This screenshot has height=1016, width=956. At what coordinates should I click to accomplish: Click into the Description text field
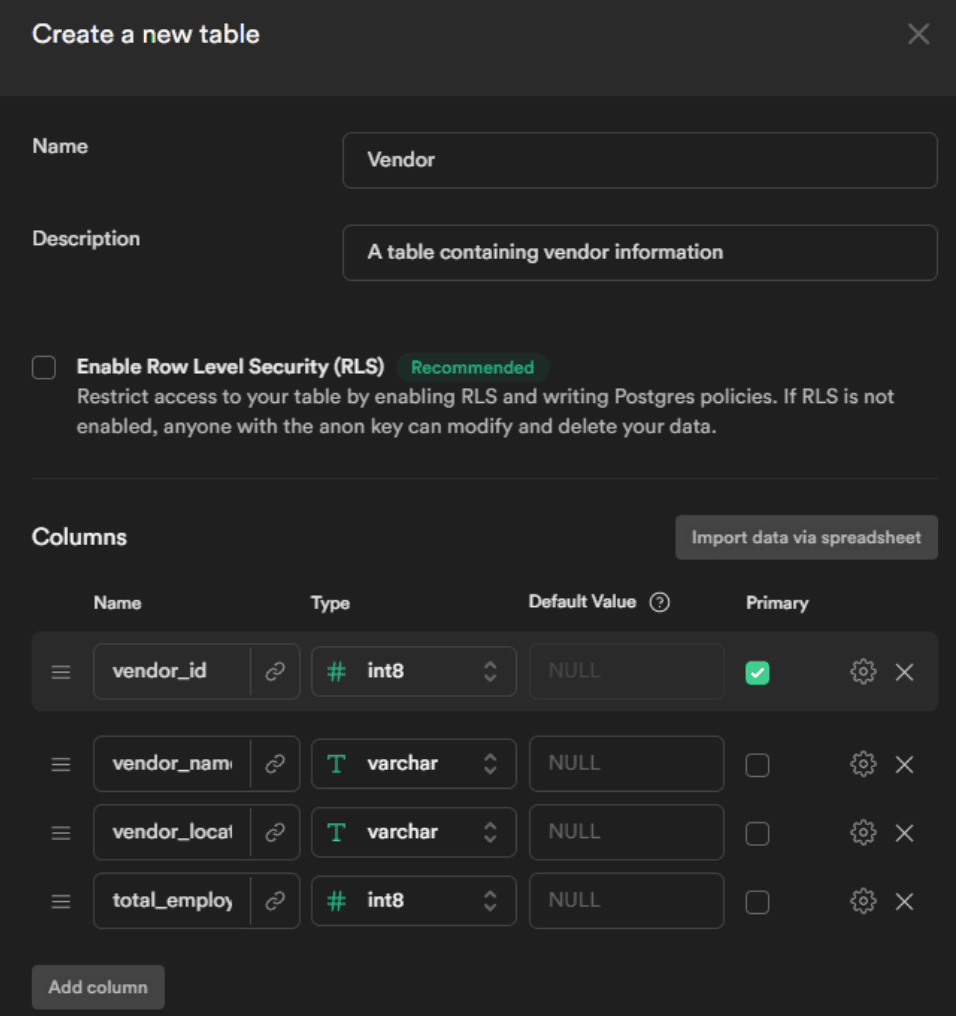click(x=639, y=253)
